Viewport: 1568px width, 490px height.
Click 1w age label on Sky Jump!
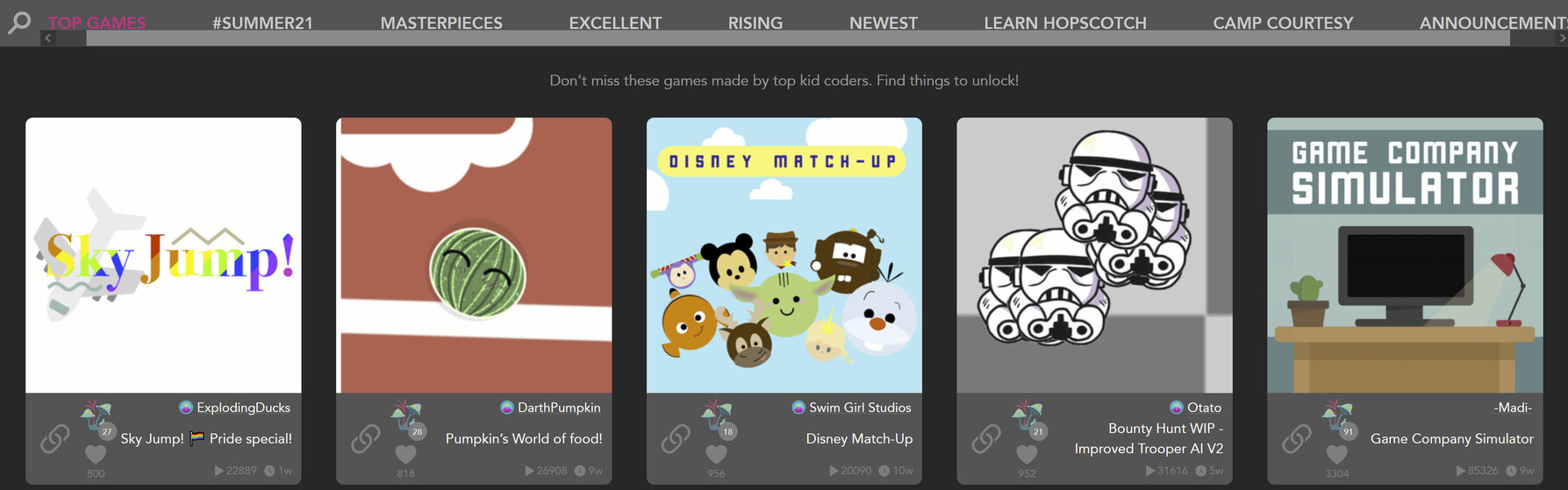pos(285,471)
